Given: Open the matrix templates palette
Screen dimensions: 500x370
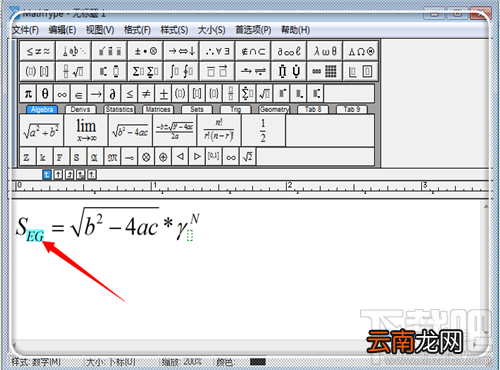Looking at the screenshot, I should 325,71.
